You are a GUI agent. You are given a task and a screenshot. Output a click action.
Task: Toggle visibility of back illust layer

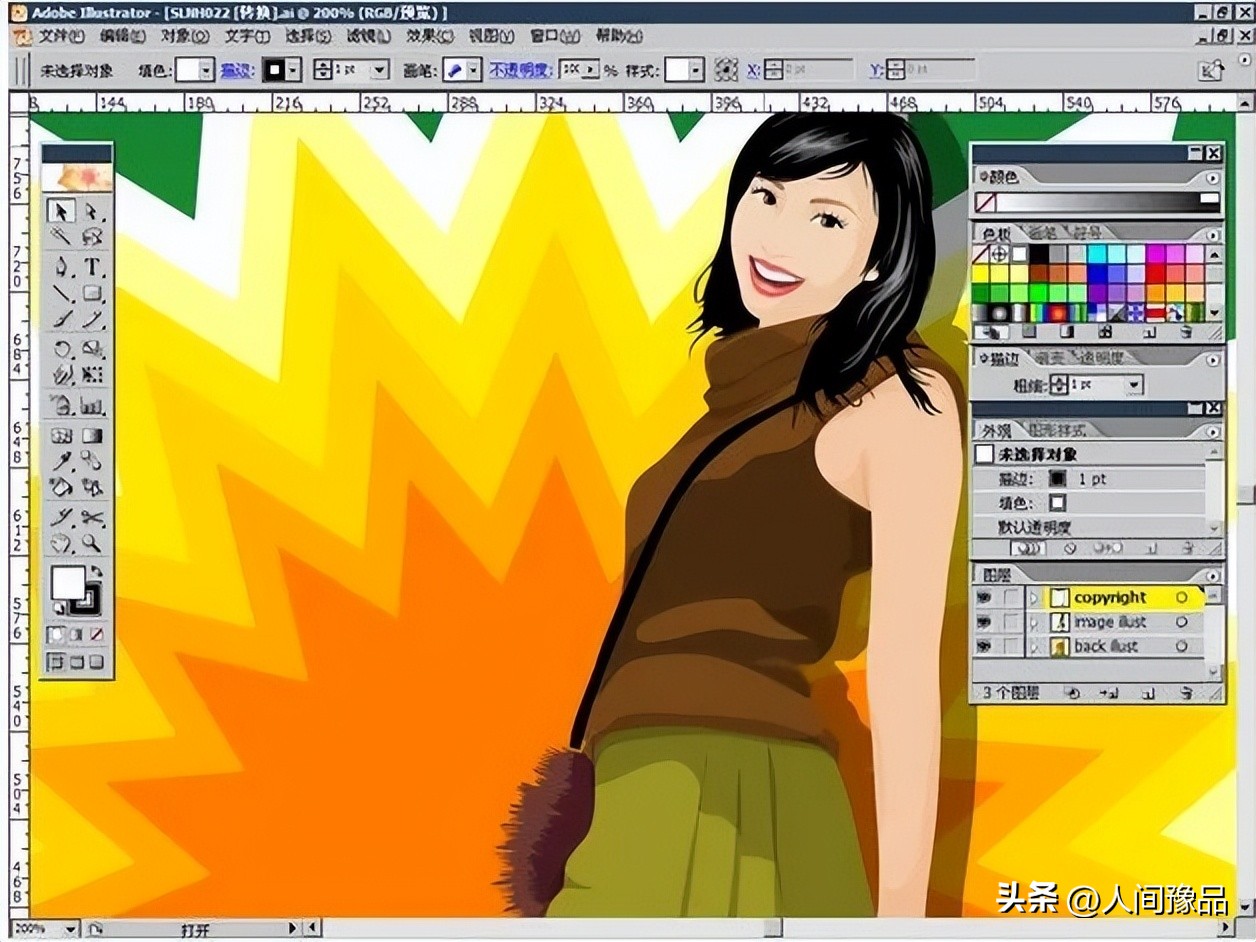(983, 647)
